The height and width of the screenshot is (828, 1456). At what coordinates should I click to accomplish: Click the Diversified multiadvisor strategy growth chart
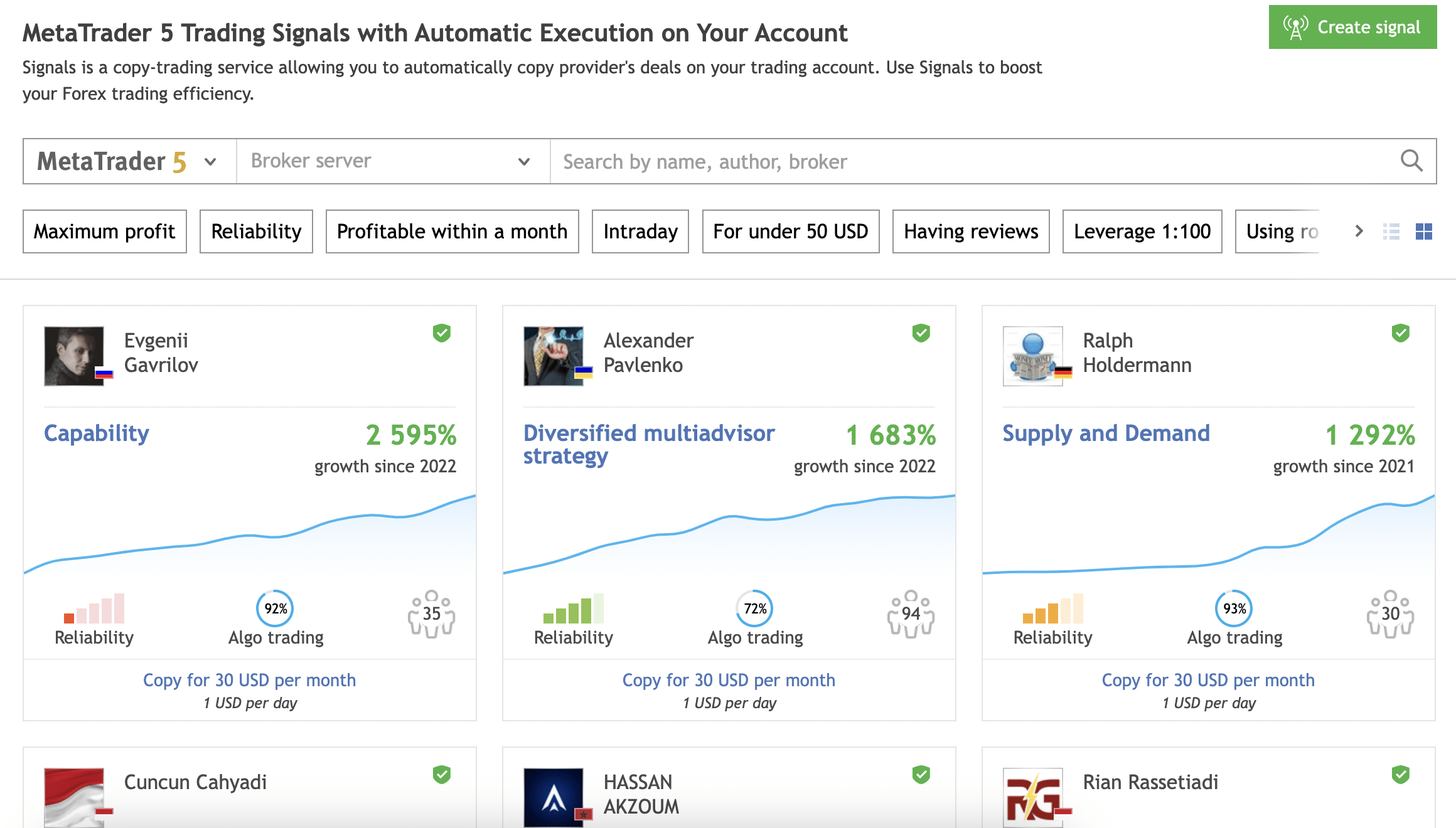click(x=729, y=533)
